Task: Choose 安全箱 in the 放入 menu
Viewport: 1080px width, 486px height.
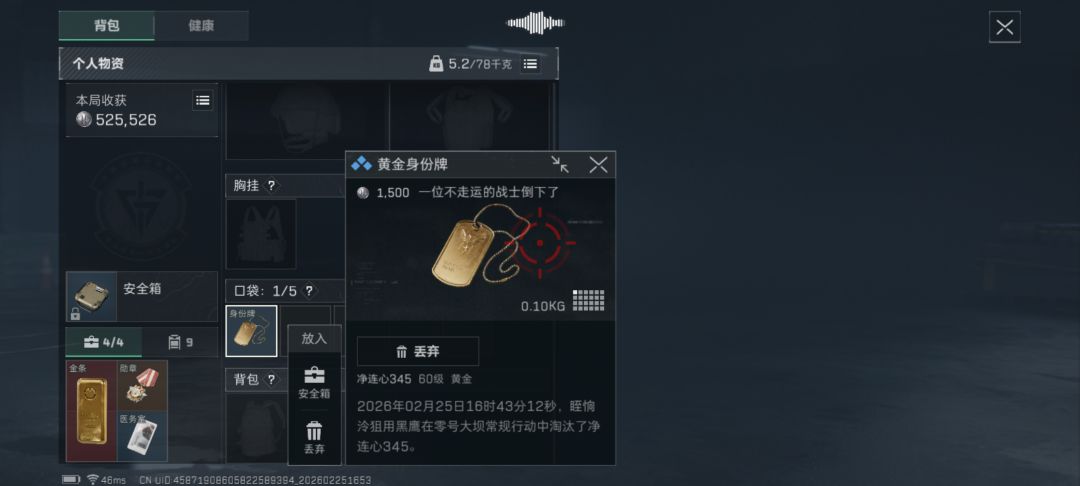Action: coord(314,383)
